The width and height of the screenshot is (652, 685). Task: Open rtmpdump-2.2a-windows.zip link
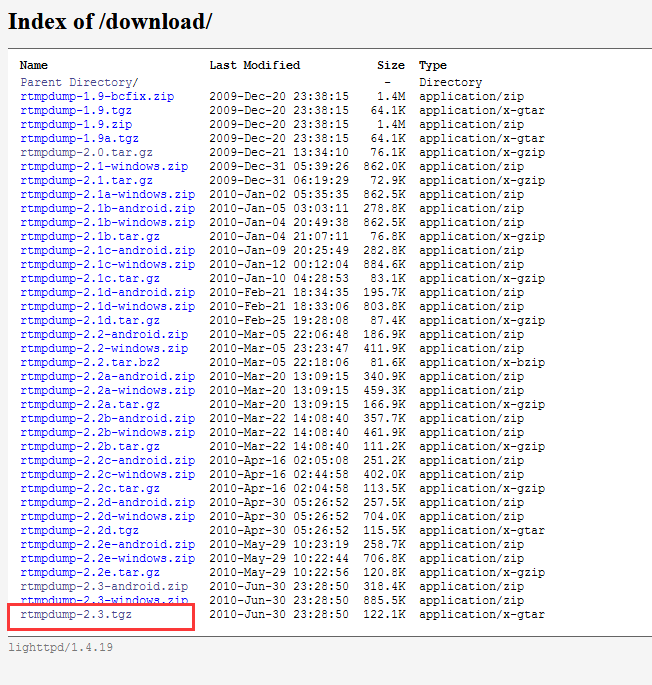[x=108, y=390]
